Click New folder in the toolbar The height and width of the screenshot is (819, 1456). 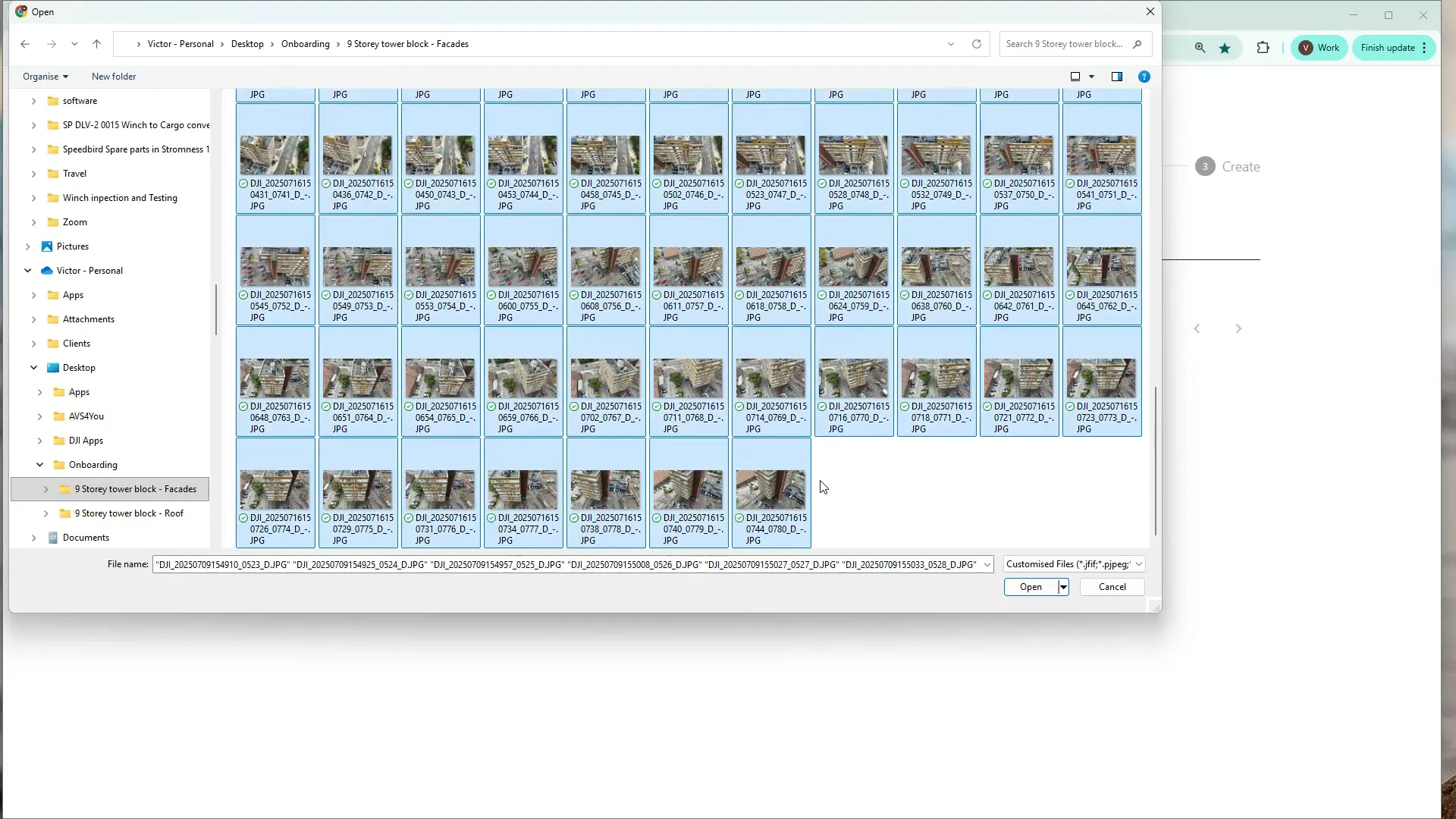pos(114,77)
